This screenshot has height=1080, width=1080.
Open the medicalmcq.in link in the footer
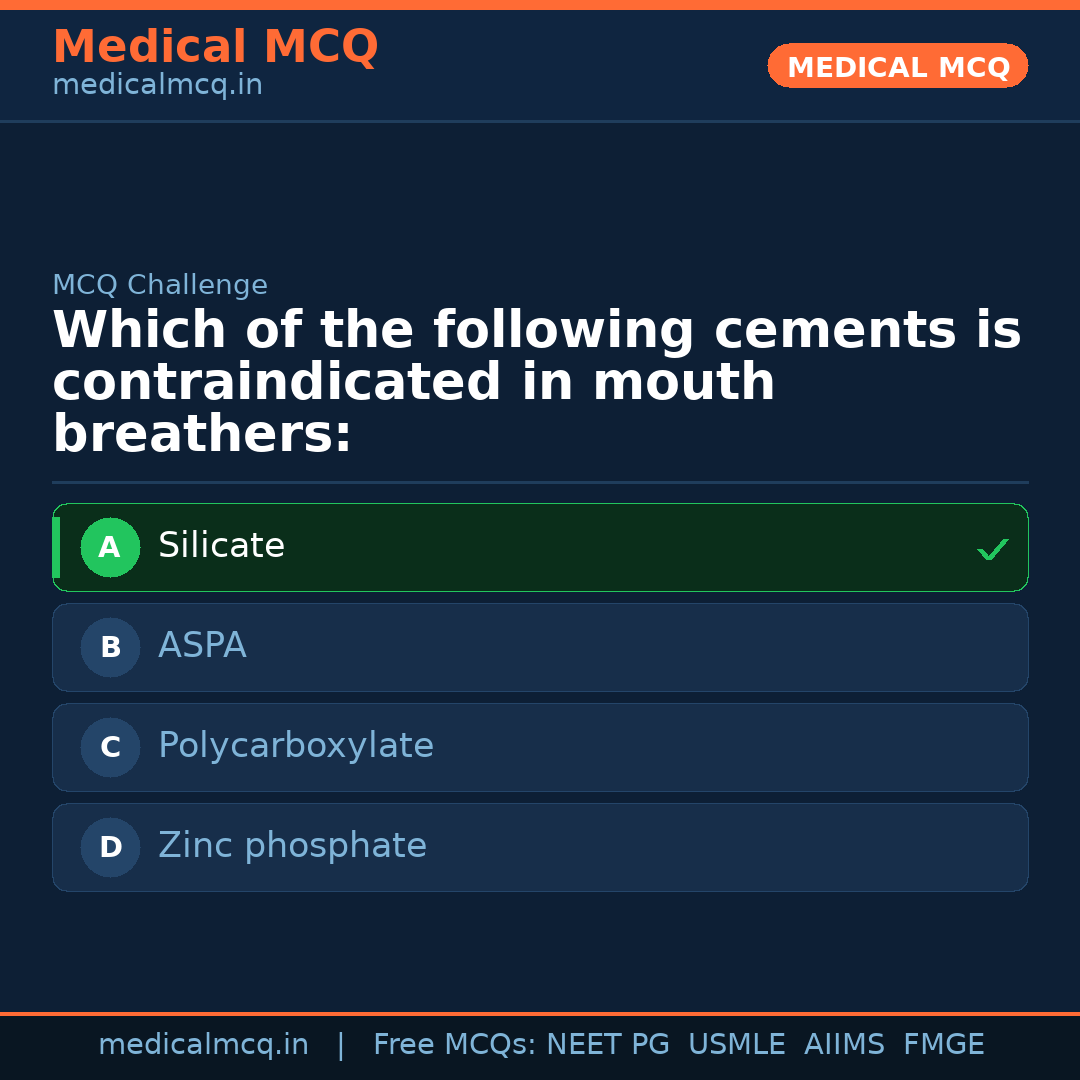(x=203, y=1045)
